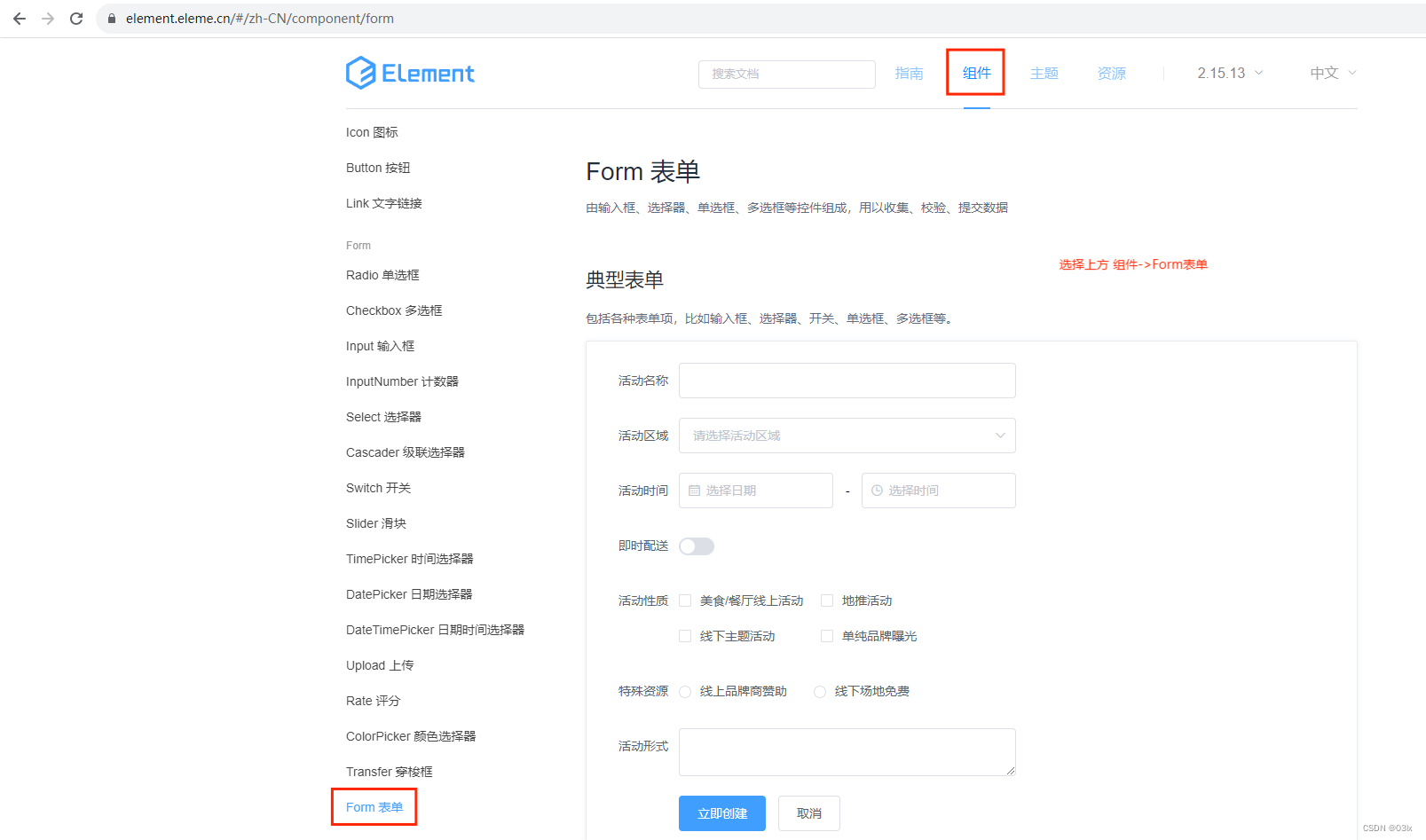Click the browser forward arrow
1426x840 pixels.
48,18
